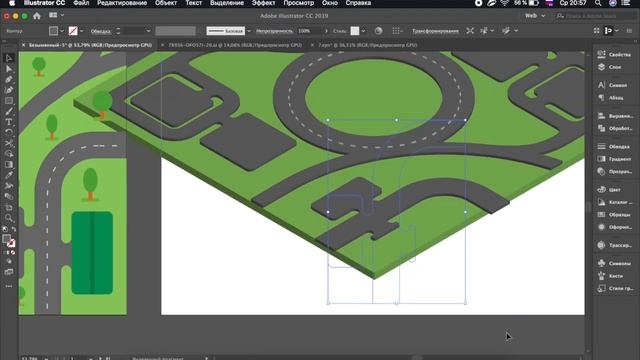Select the Gradient tool
The height and width of the screenshot is (360, 640).
(9, 164)
